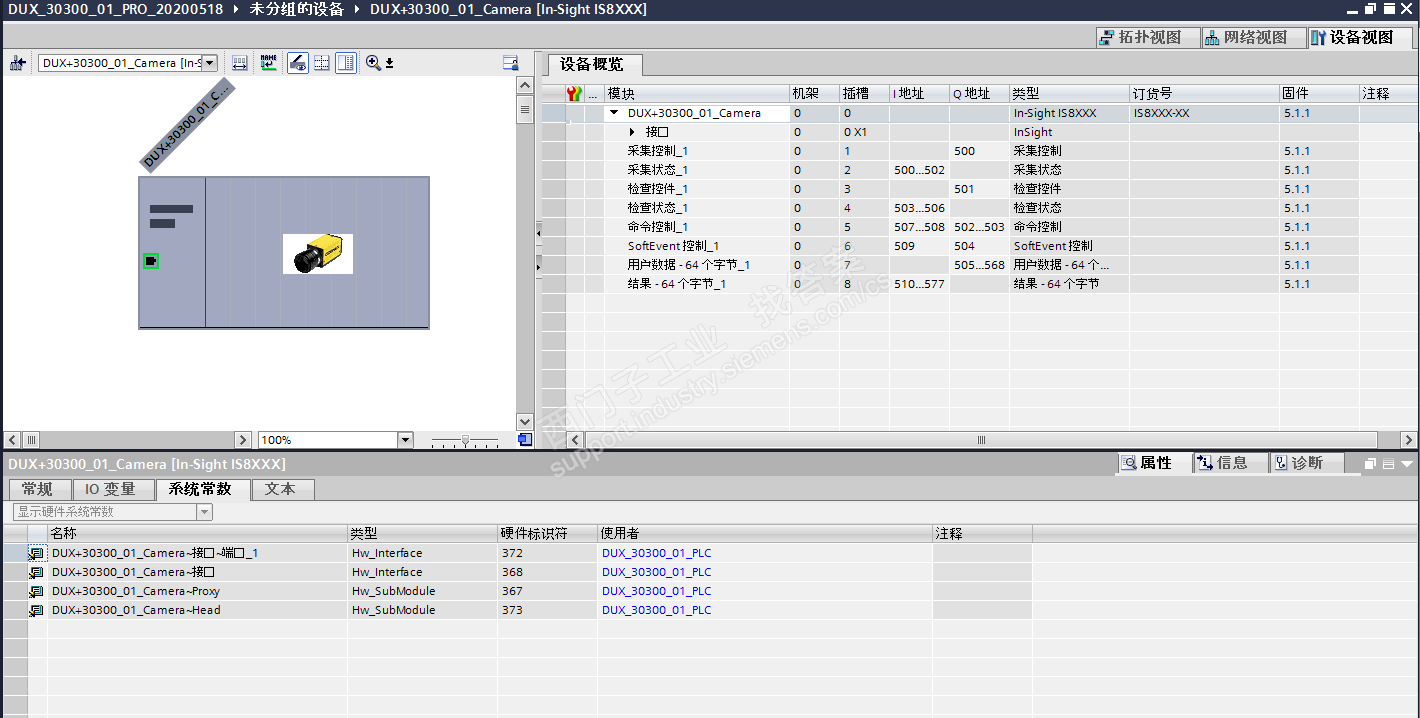This screenshot has height=718, width=1420.
Task: Select the 结果 - 64 个字节_1 row
Action: click(x=980, y=284)
